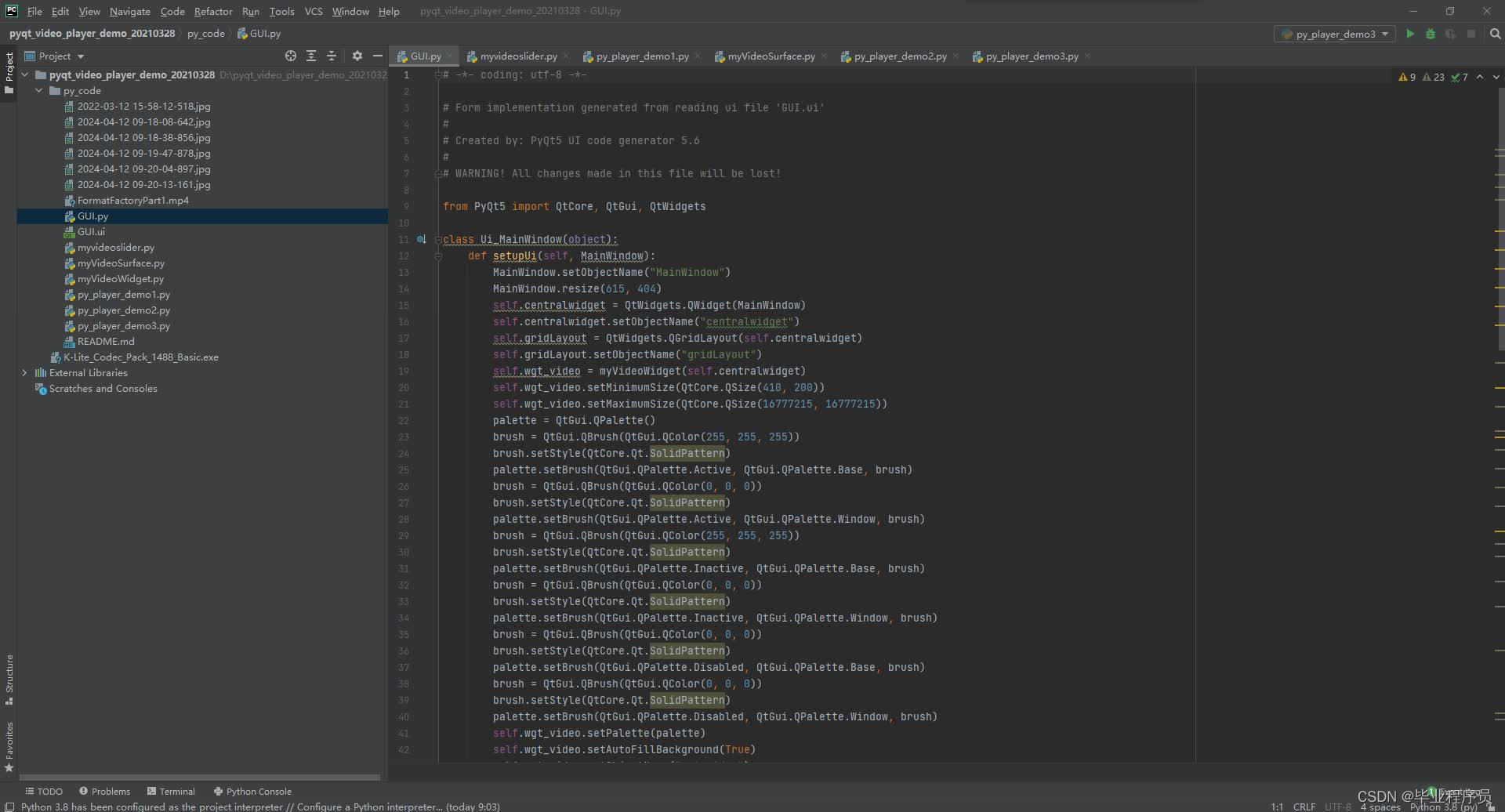Close the py_player_demo3.py editor tab
The image size is (1505, 812).
pos(1087,56)
